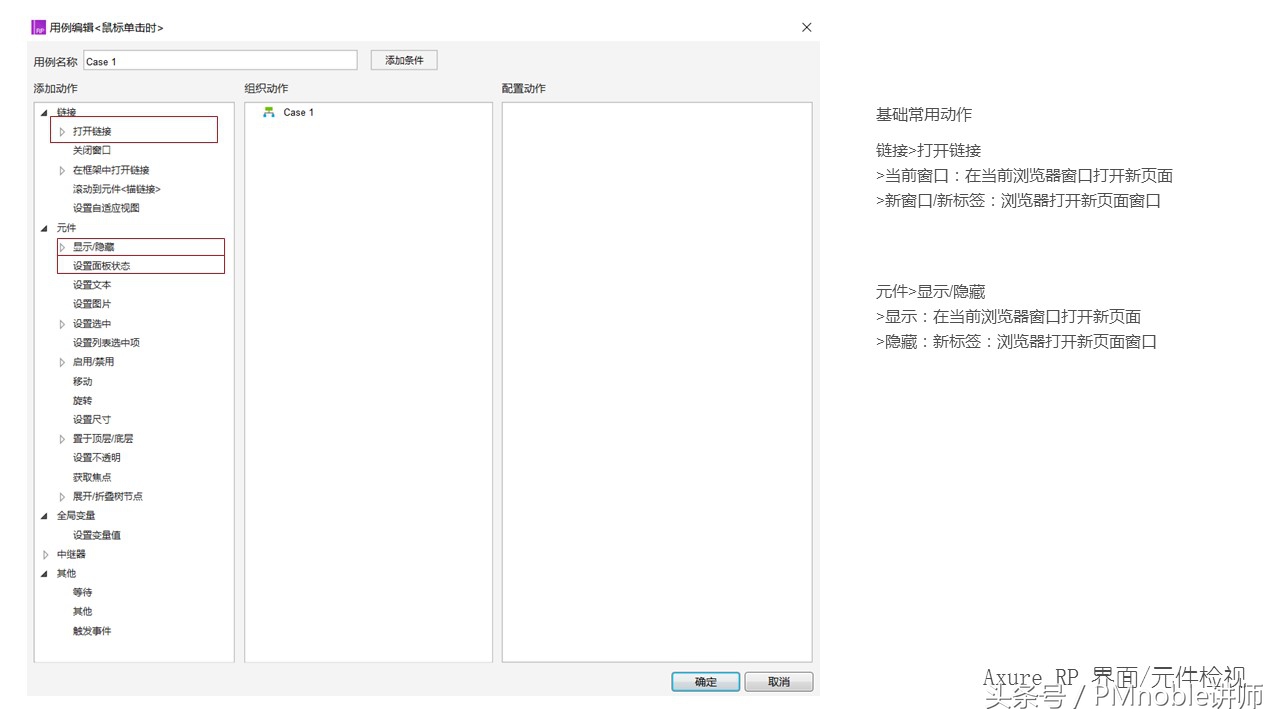
Task: Select the 获取焦点 action
Action: pyautogui.click(x=91, y=477)
